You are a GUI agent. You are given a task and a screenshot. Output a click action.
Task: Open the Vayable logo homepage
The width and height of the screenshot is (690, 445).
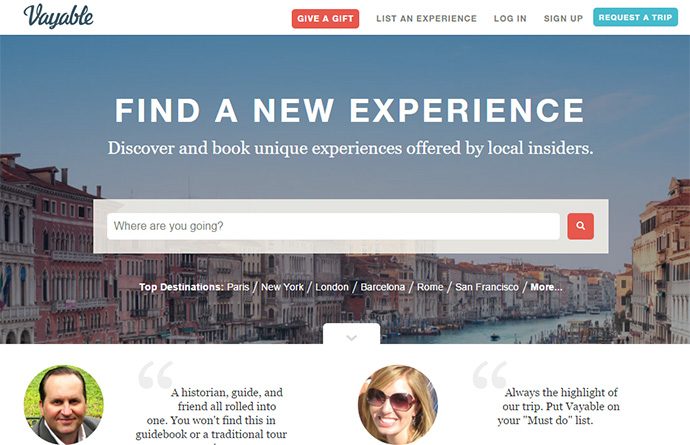click(x=59, y=16)
